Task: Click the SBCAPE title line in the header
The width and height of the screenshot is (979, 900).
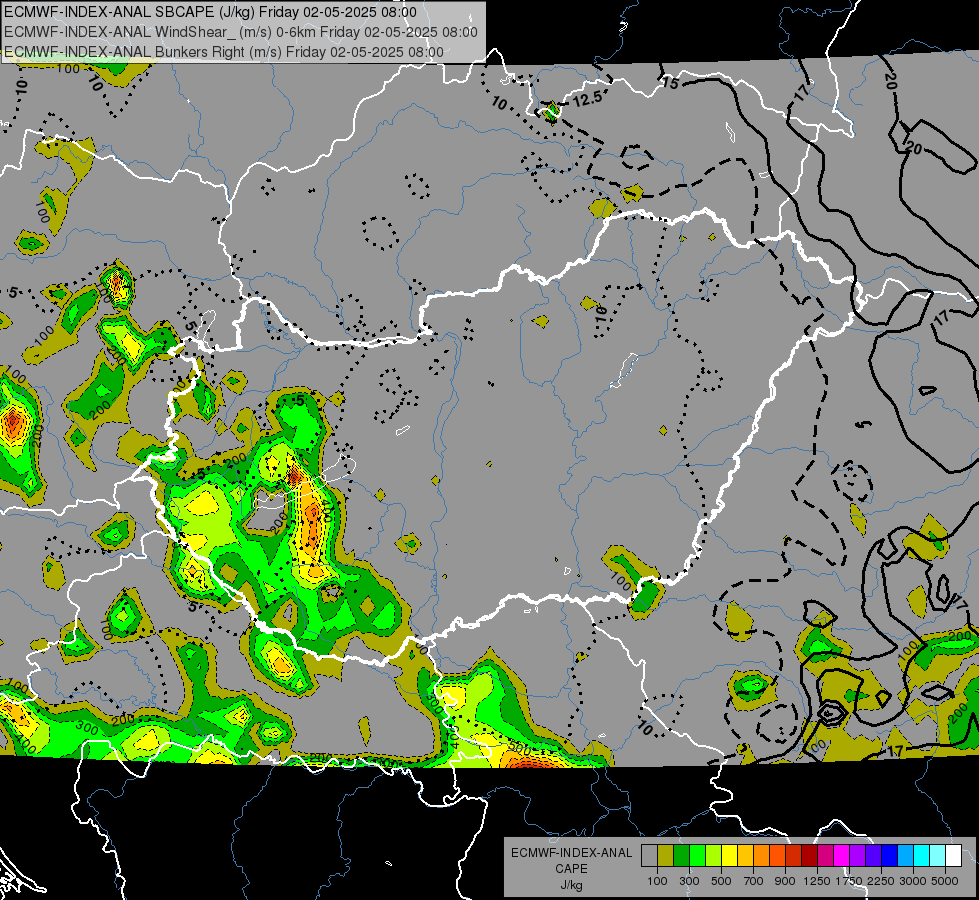Action: pos(210,12)
